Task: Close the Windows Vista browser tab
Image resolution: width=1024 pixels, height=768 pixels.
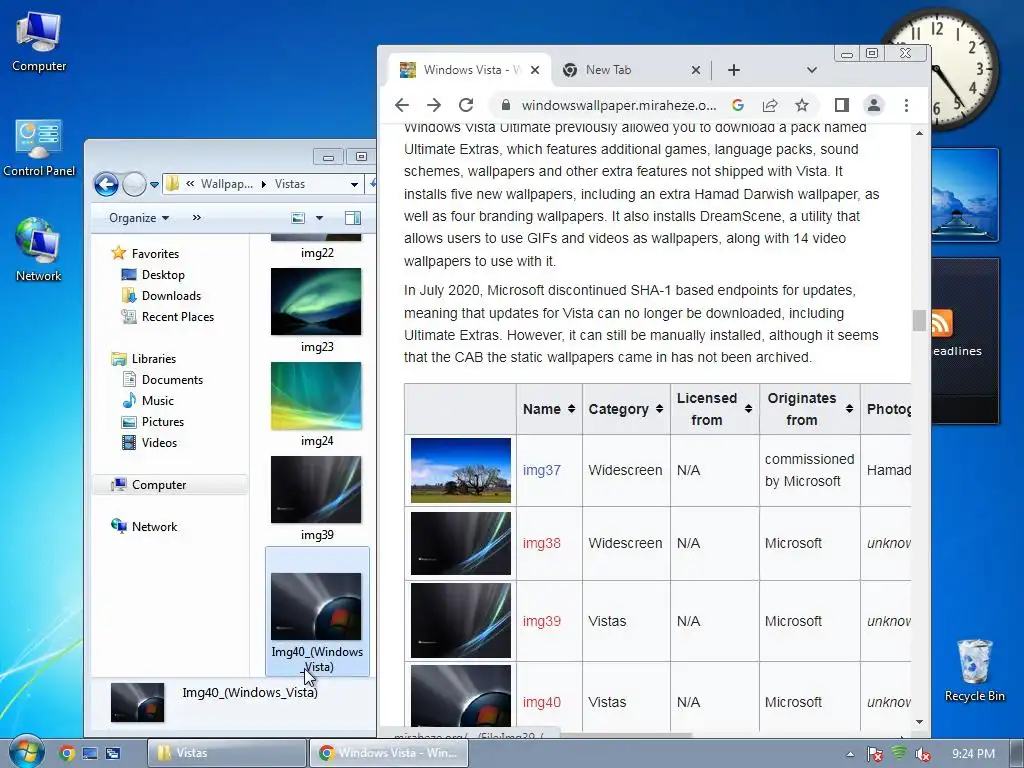Action: pos(535,70)
